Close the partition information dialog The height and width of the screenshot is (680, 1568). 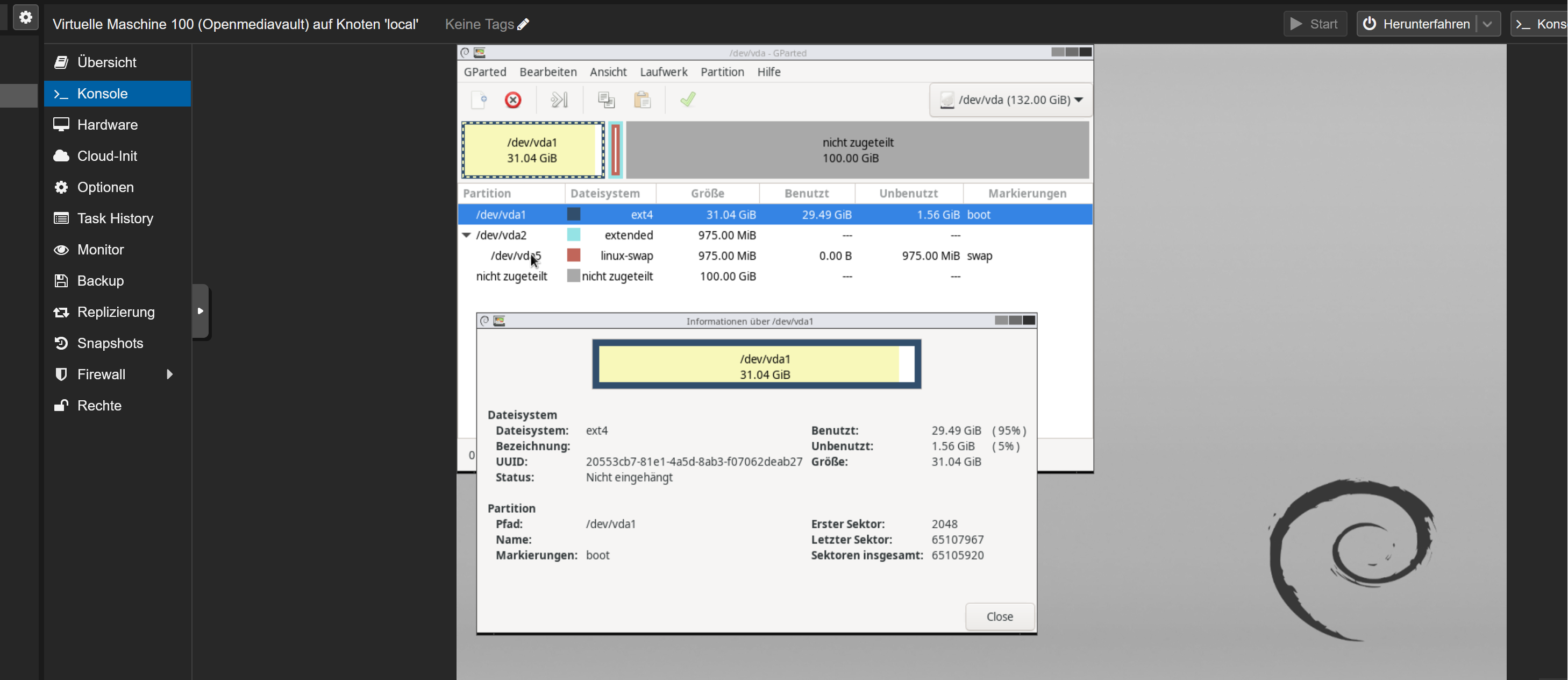pos(1000,617)
